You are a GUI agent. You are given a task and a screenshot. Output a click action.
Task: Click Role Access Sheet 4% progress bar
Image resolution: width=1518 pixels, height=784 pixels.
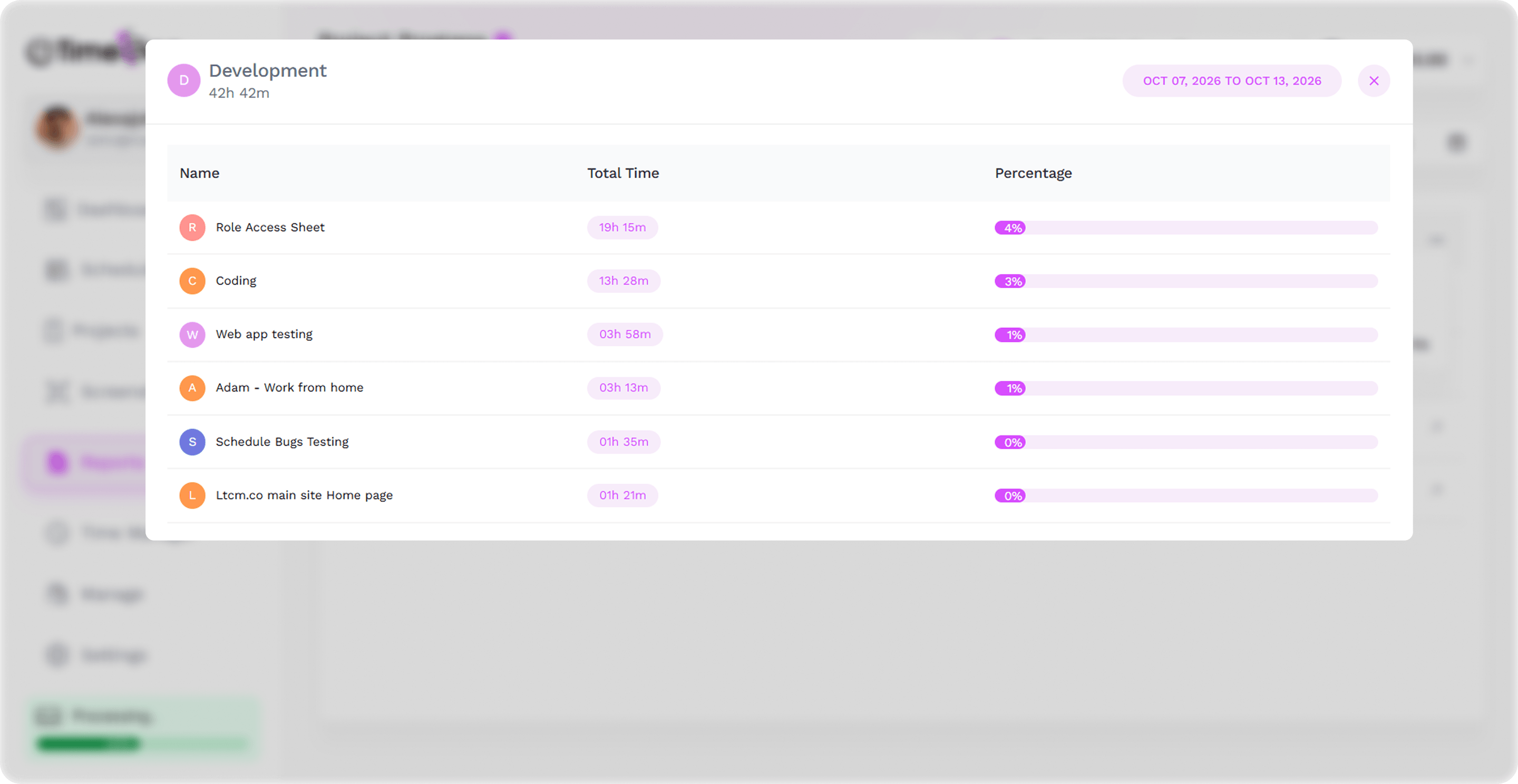[1186, 228]
